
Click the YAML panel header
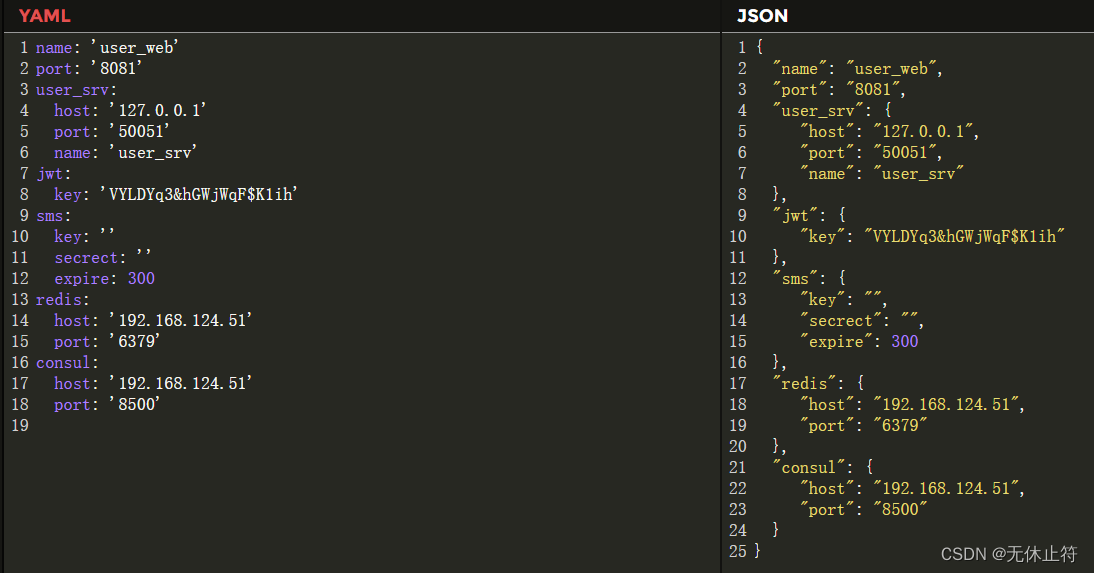(45, 15)
